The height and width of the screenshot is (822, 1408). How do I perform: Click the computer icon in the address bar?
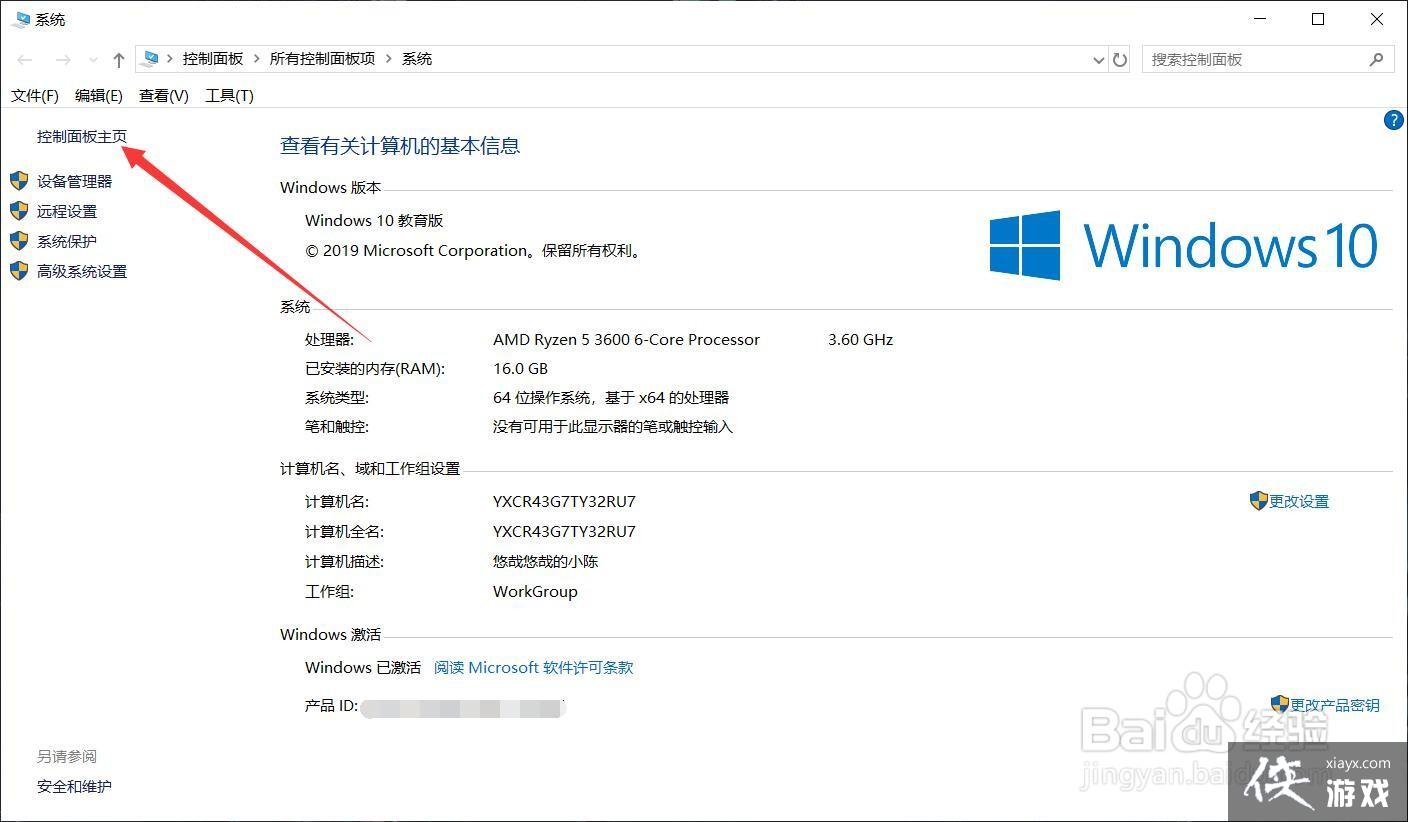tap(150, 59)
